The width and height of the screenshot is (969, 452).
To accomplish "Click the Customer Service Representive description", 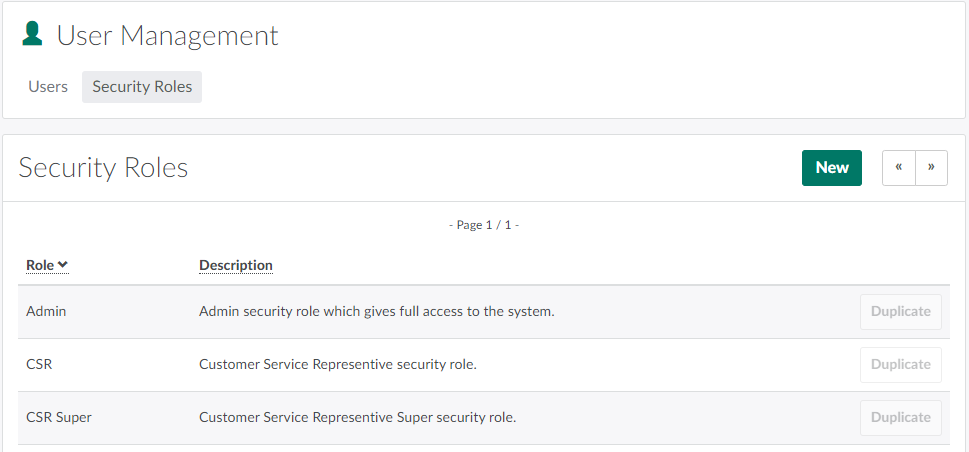I will pyautogui.click(x=338, y=365).
